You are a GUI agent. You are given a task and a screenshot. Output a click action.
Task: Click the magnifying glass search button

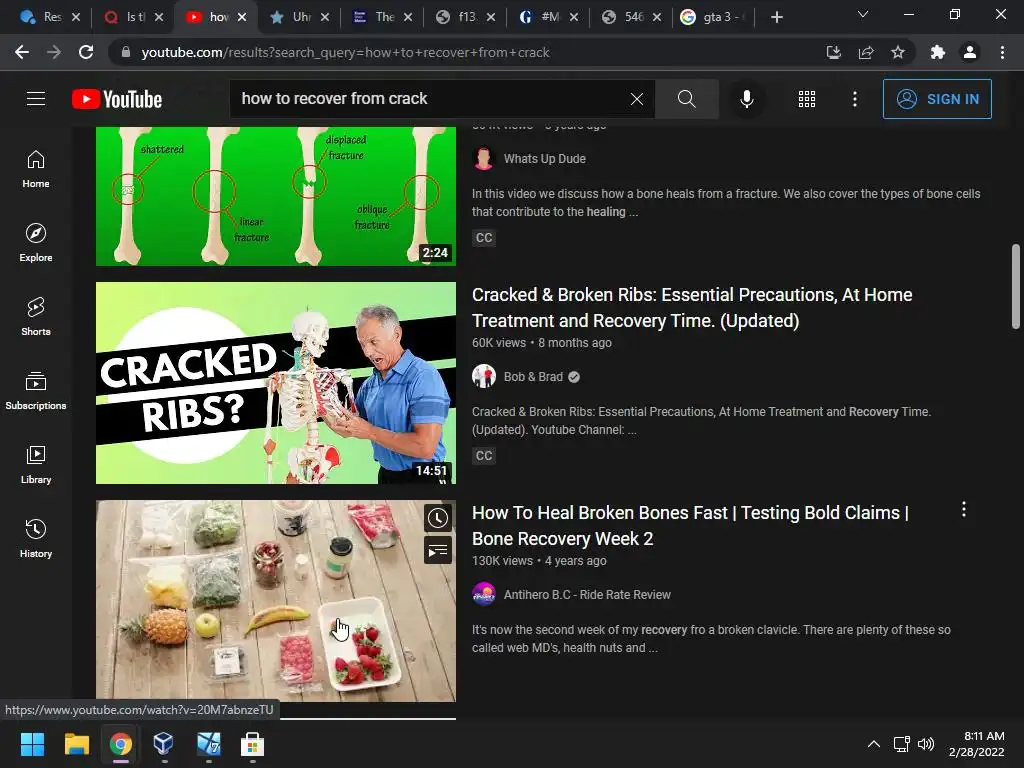tap(686, 99)
